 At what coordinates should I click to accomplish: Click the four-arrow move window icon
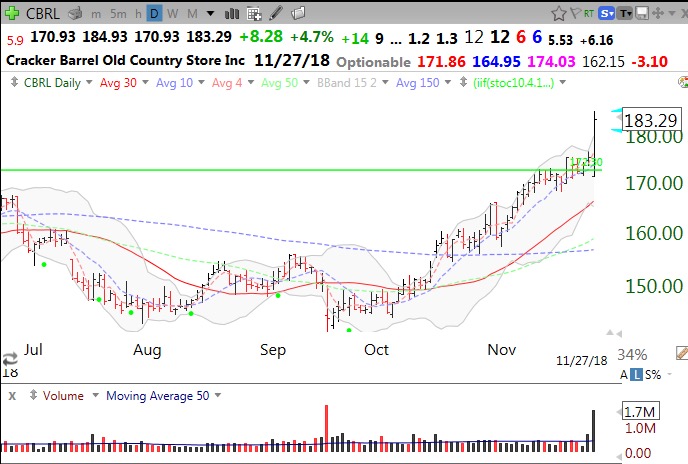click(658, 14)
